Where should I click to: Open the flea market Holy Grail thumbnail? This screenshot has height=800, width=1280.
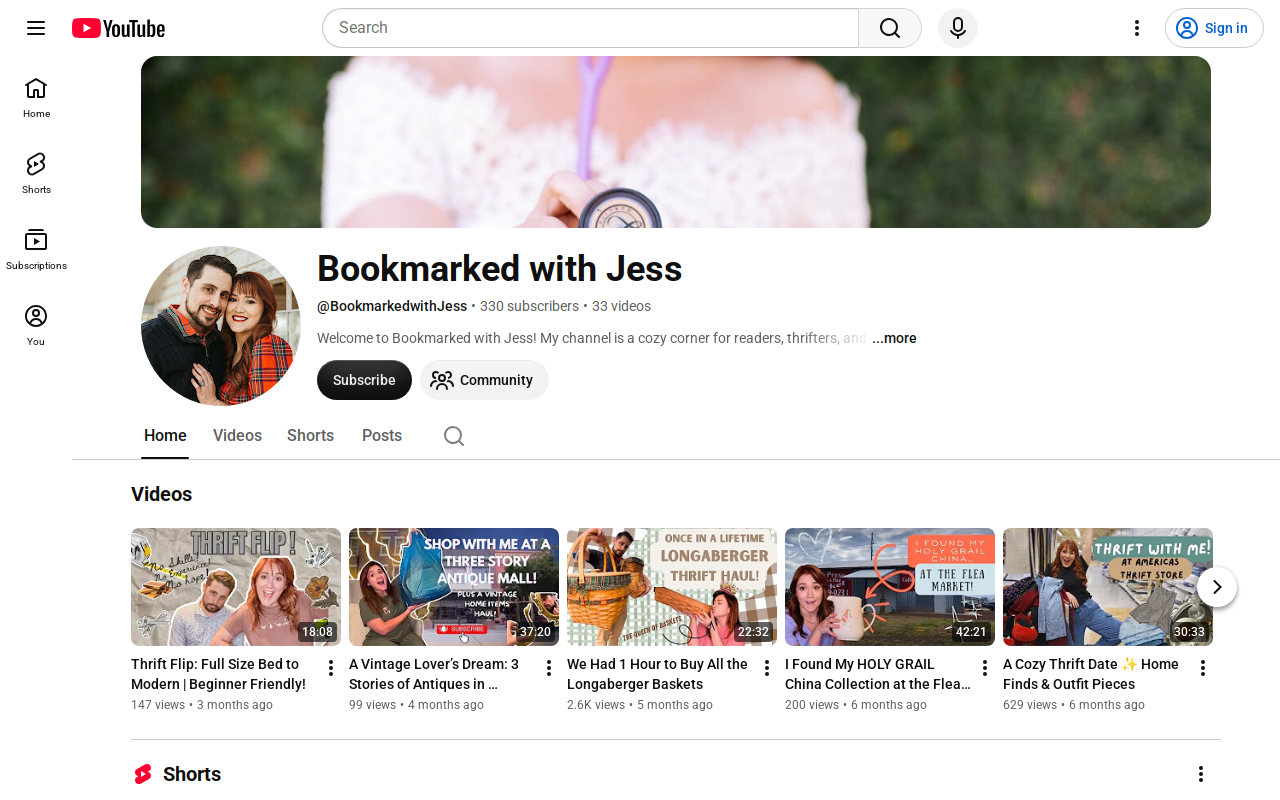tap(890, 587)
